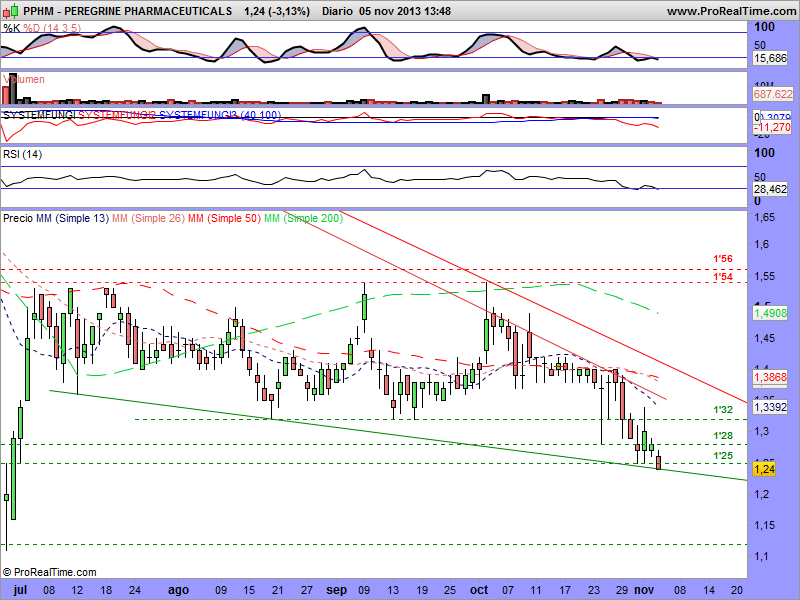This screenshot has height=600, width=800.
Task: Click the yellow 1,24 current price tag
Action: [x=764, y=469]
